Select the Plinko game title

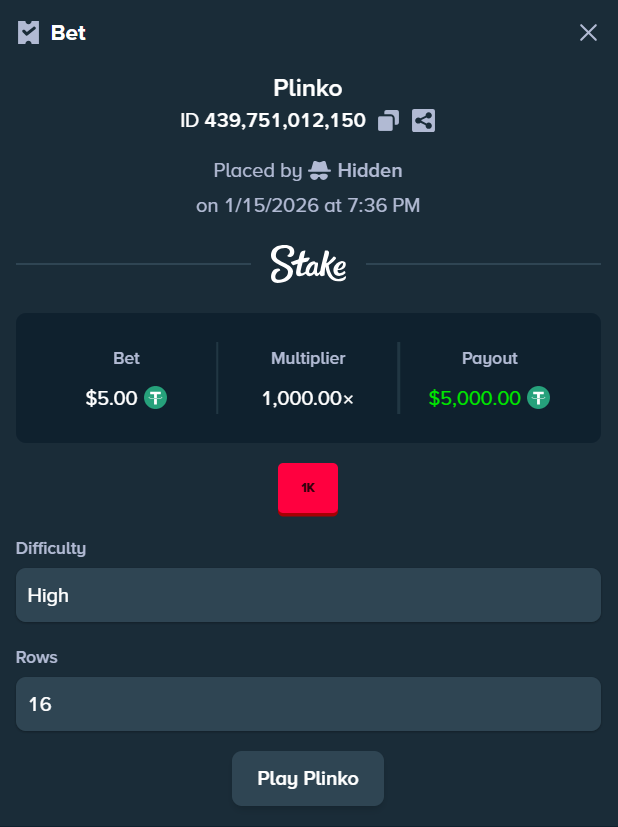tap(308, 88)
